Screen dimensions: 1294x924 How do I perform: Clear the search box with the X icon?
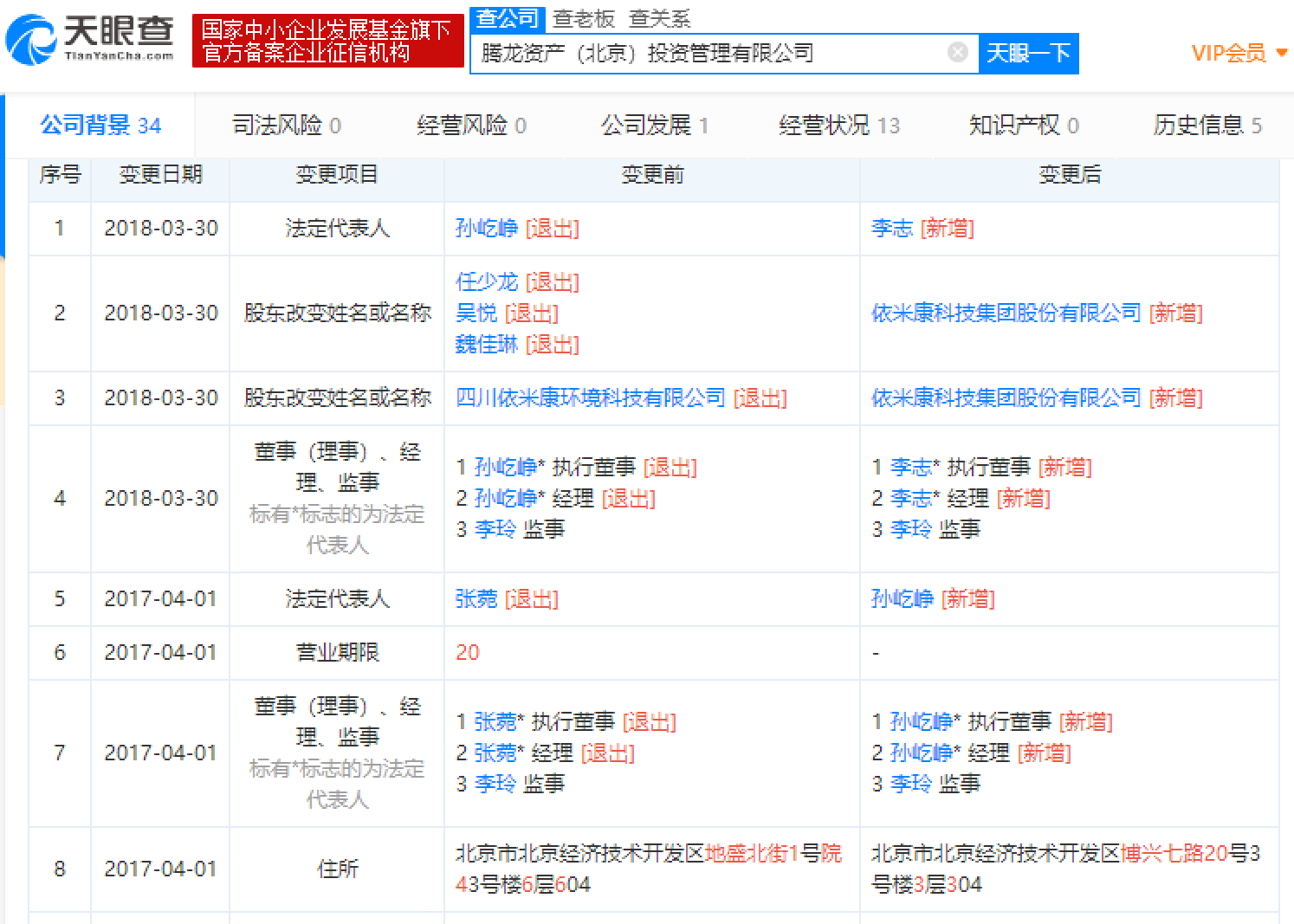click(x=958, y=53)
